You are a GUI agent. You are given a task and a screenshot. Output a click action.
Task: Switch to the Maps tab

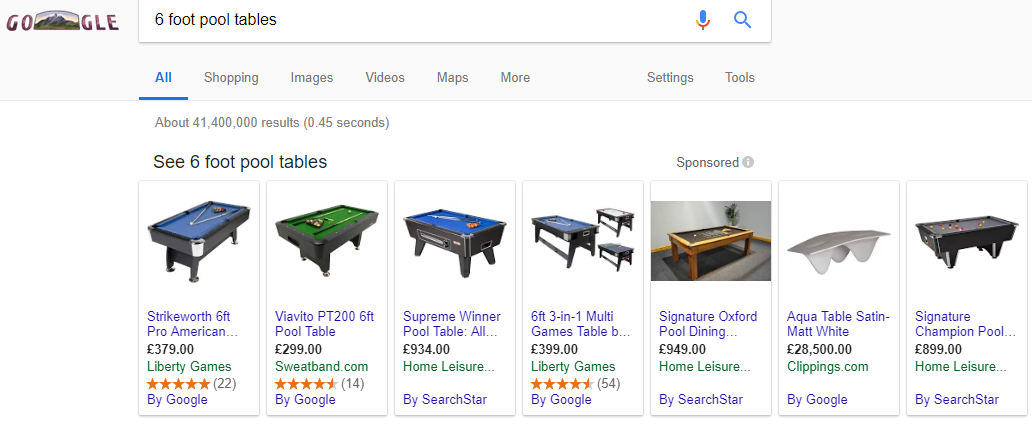point(452,78)
